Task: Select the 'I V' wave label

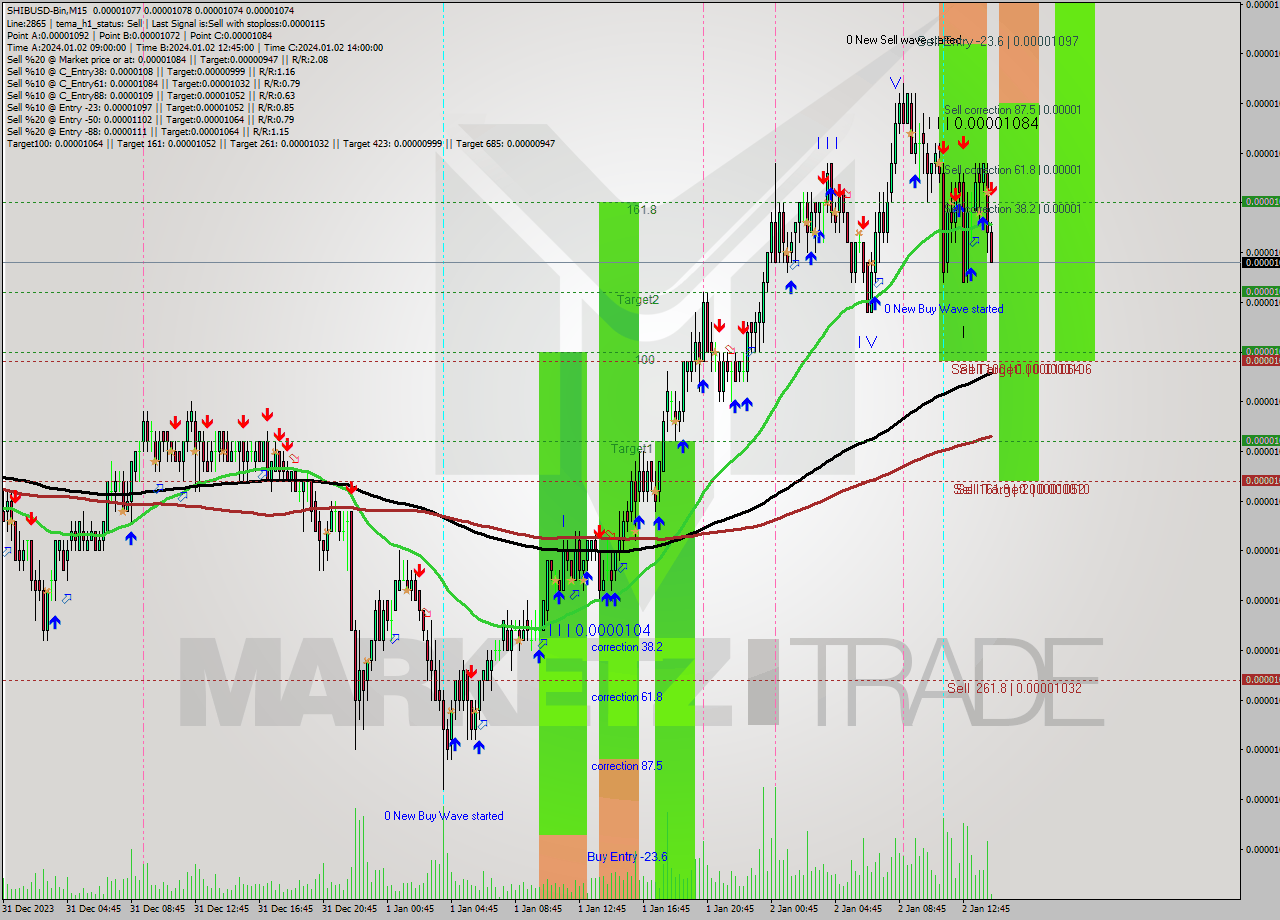Action: pyautogui.click(x=867, y=342)
